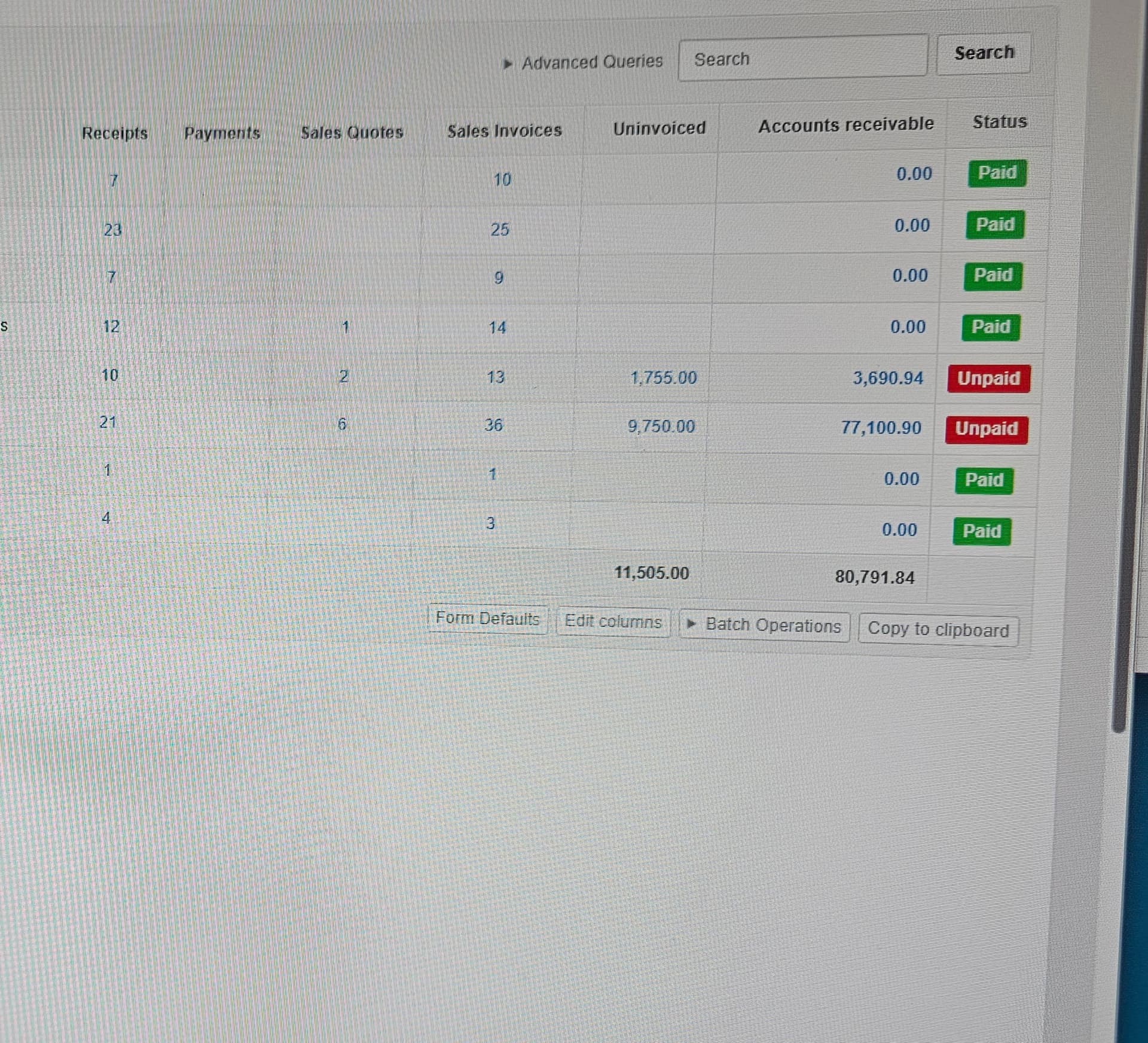
Task: Open uninvoiced amount 1,755.00 link
Action: tap(664, 377)
